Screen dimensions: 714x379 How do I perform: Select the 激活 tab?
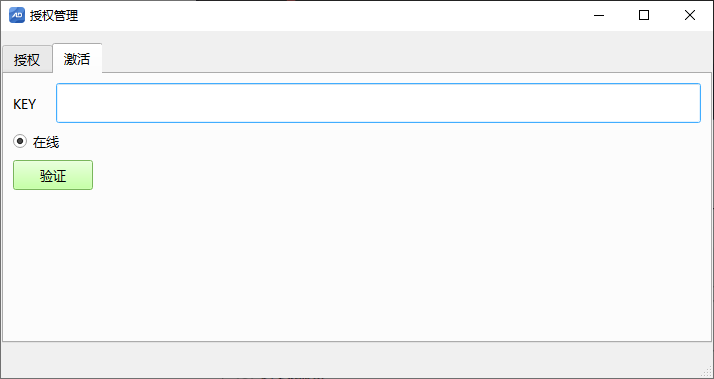[77, 59]
